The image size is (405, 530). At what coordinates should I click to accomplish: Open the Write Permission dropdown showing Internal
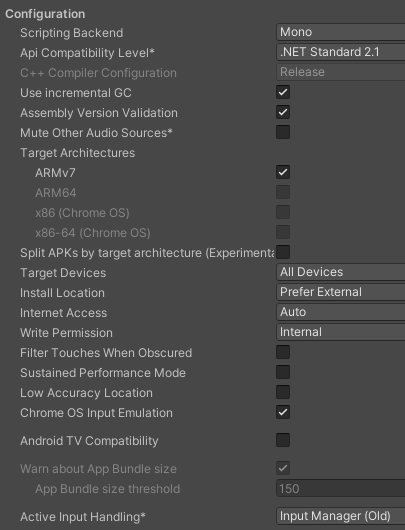coord(340,332)
